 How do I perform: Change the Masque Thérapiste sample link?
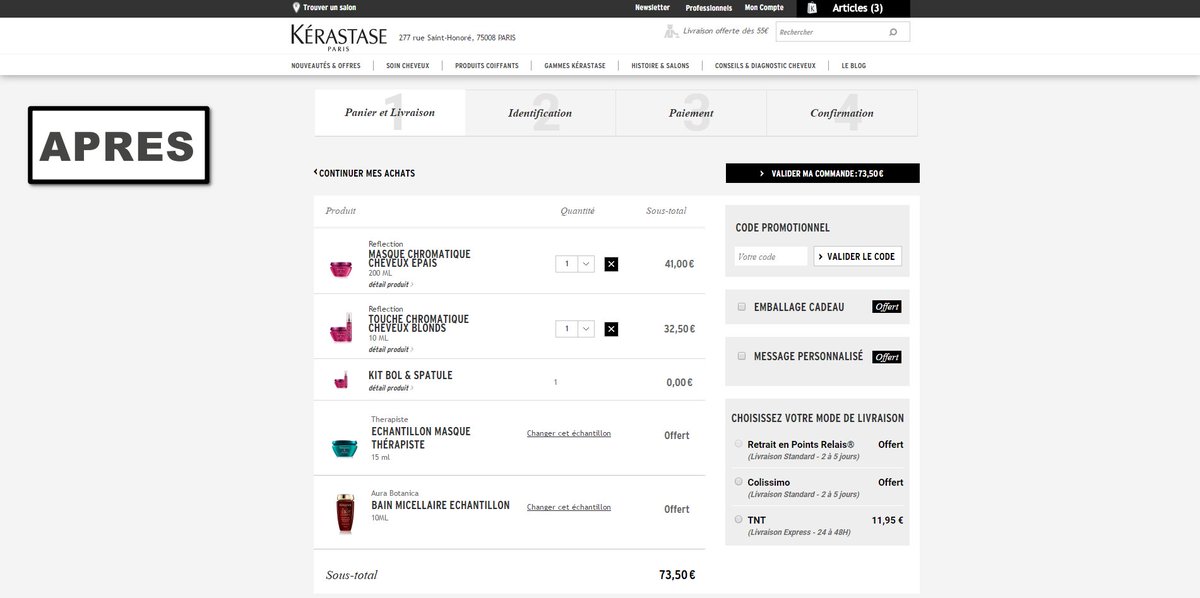[x=569, y=433]
